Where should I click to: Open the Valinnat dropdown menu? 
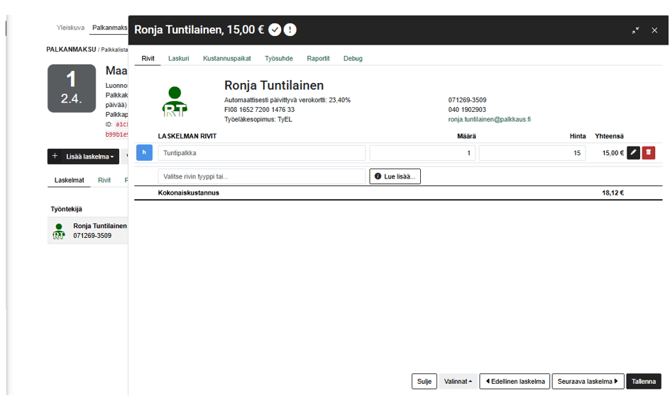(458, 381)
